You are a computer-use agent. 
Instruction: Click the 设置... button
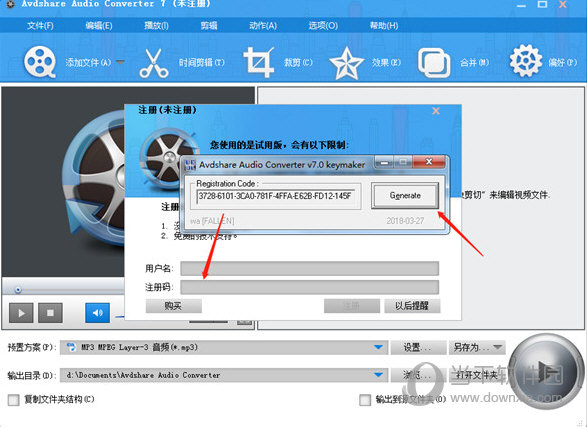click(418, 348)
